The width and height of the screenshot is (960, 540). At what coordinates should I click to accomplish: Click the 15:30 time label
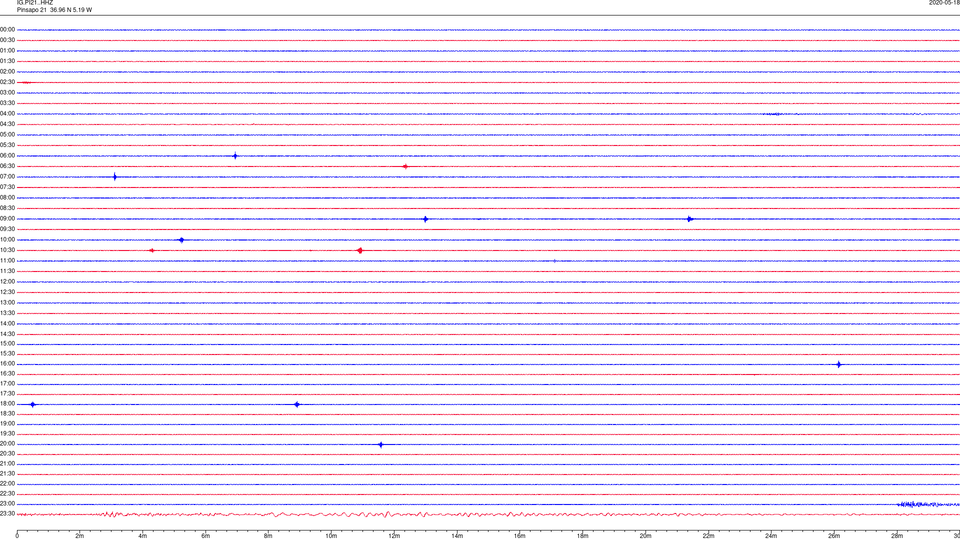point(7,354)
